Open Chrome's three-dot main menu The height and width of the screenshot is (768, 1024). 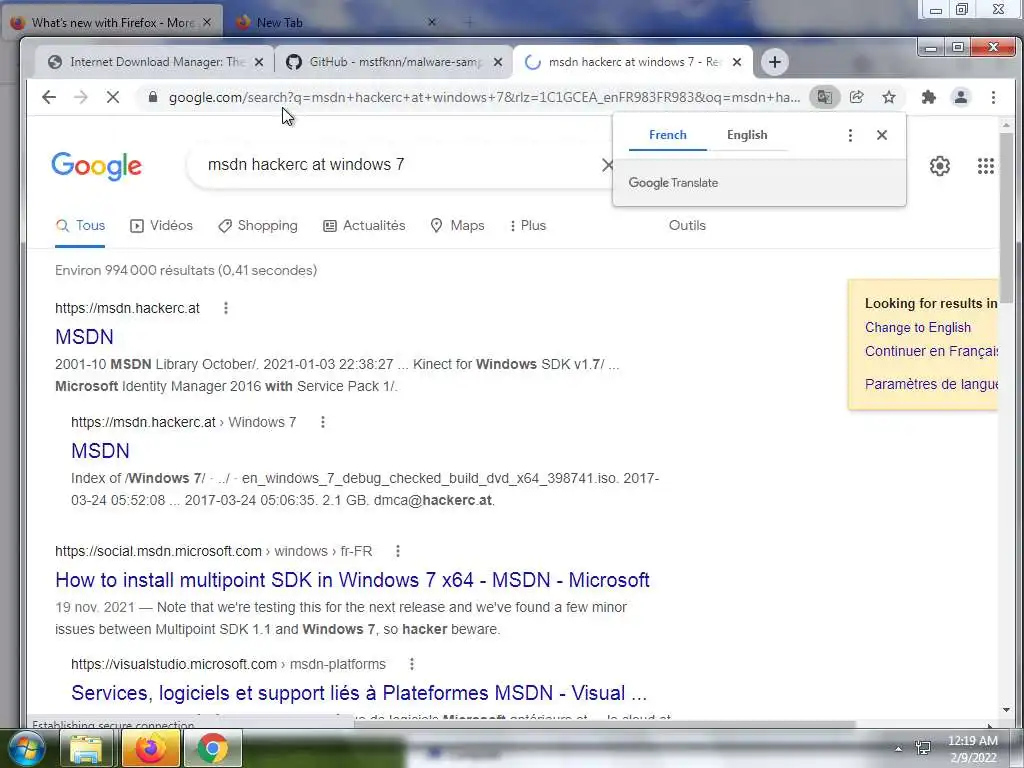[993, 97]
